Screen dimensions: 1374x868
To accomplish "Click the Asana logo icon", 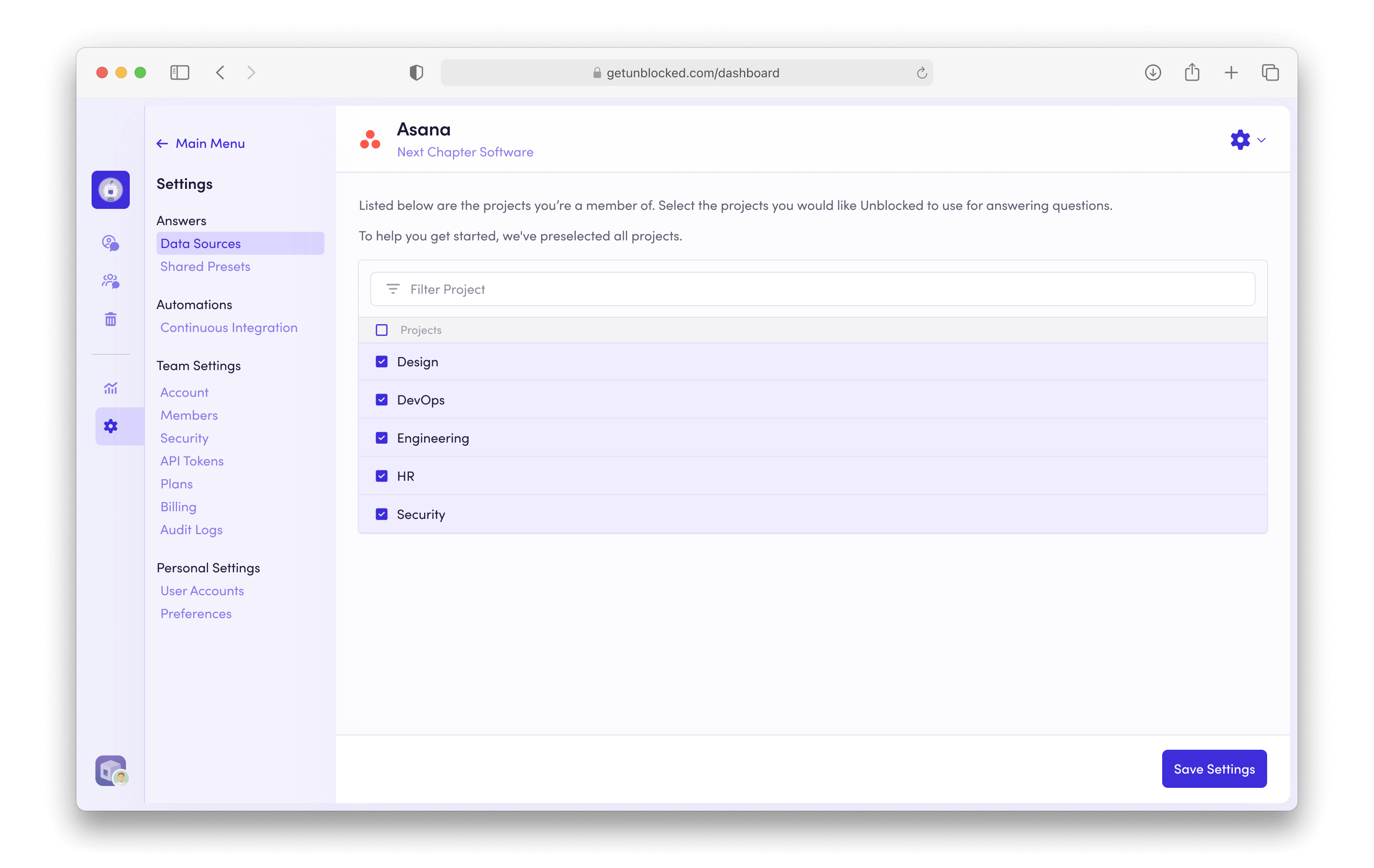I will pos(370,140).
